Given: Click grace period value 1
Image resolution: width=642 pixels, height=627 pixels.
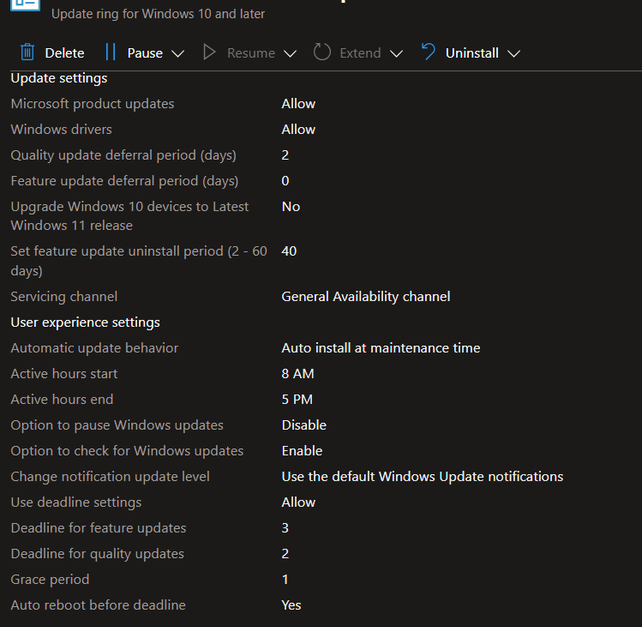Looking at the screenshot, I should 285,580.
